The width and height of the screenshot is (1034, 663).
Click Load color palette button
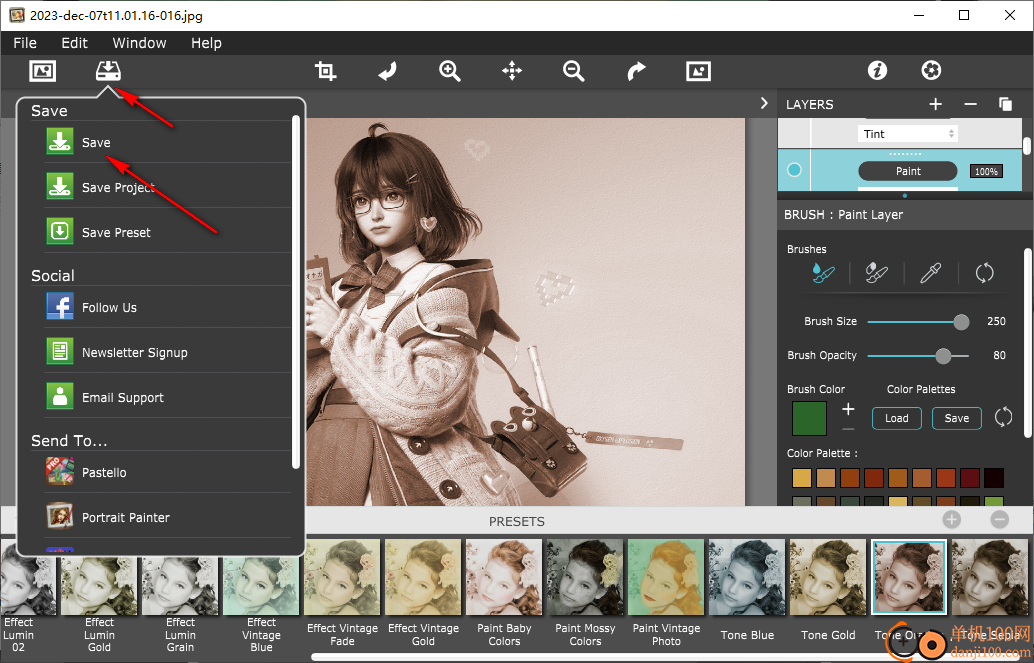point(896,418)
